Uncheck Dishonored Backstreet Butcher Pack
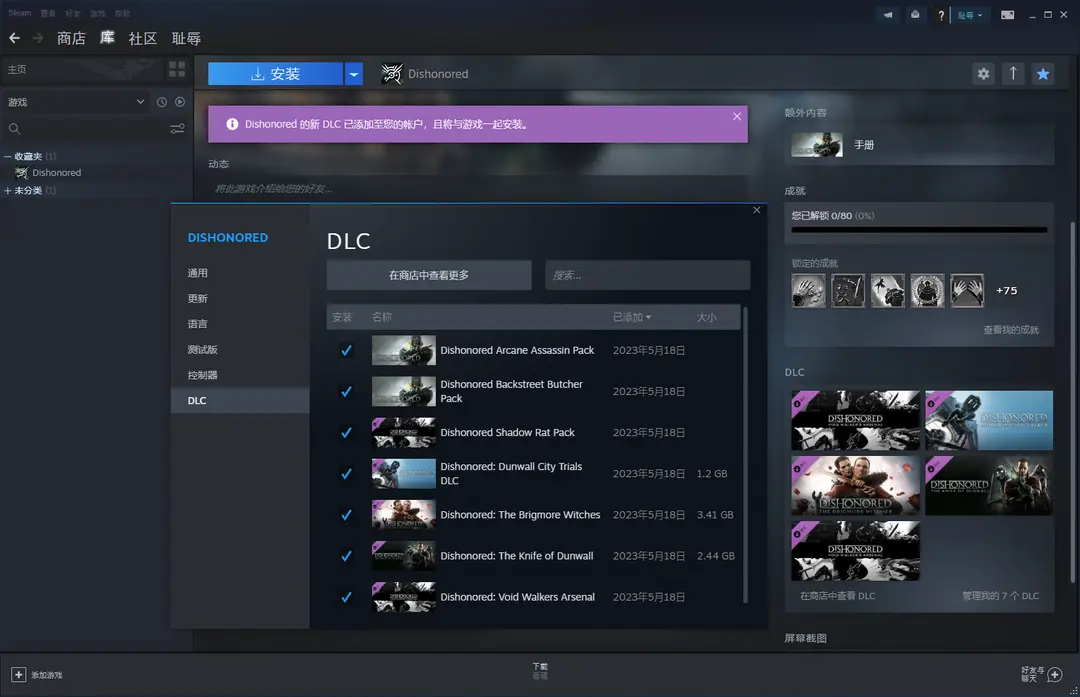This screenshot has height=697, width=1080. (346, 391)
